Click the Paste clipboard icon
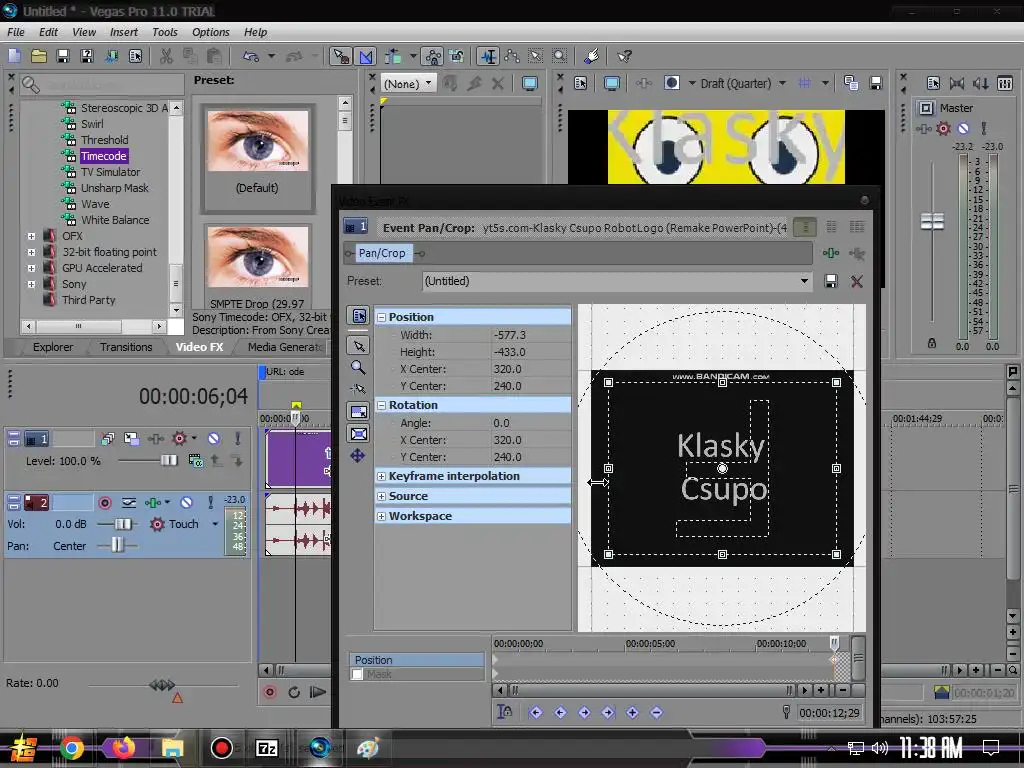 point(214,56)
